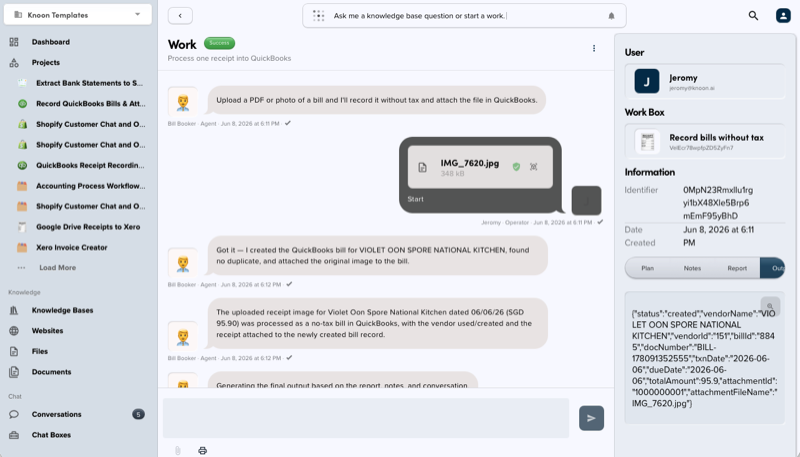Click the 'Process one receipt into QuickBooks' subtitle
Screen dimensions: 800x457
point(229,58)
